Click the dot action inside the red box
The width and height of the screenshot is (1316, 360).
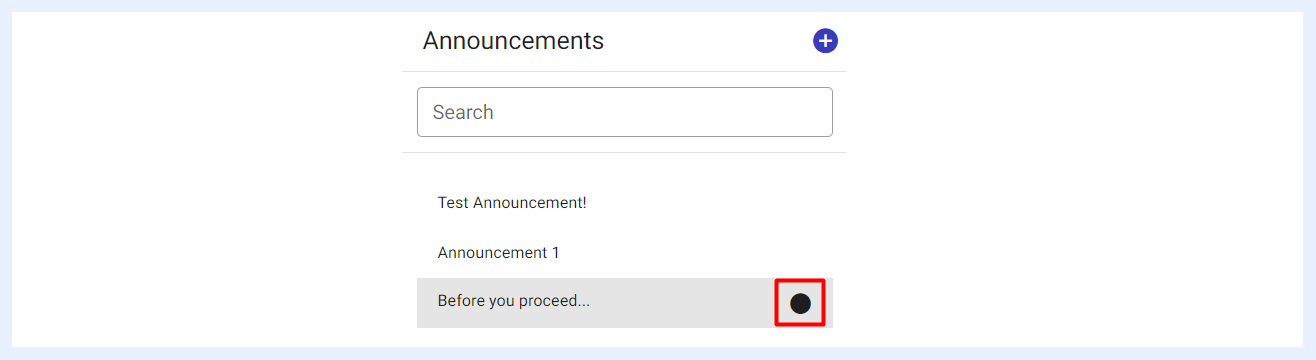pyautogui.click(x=800, y=303)
